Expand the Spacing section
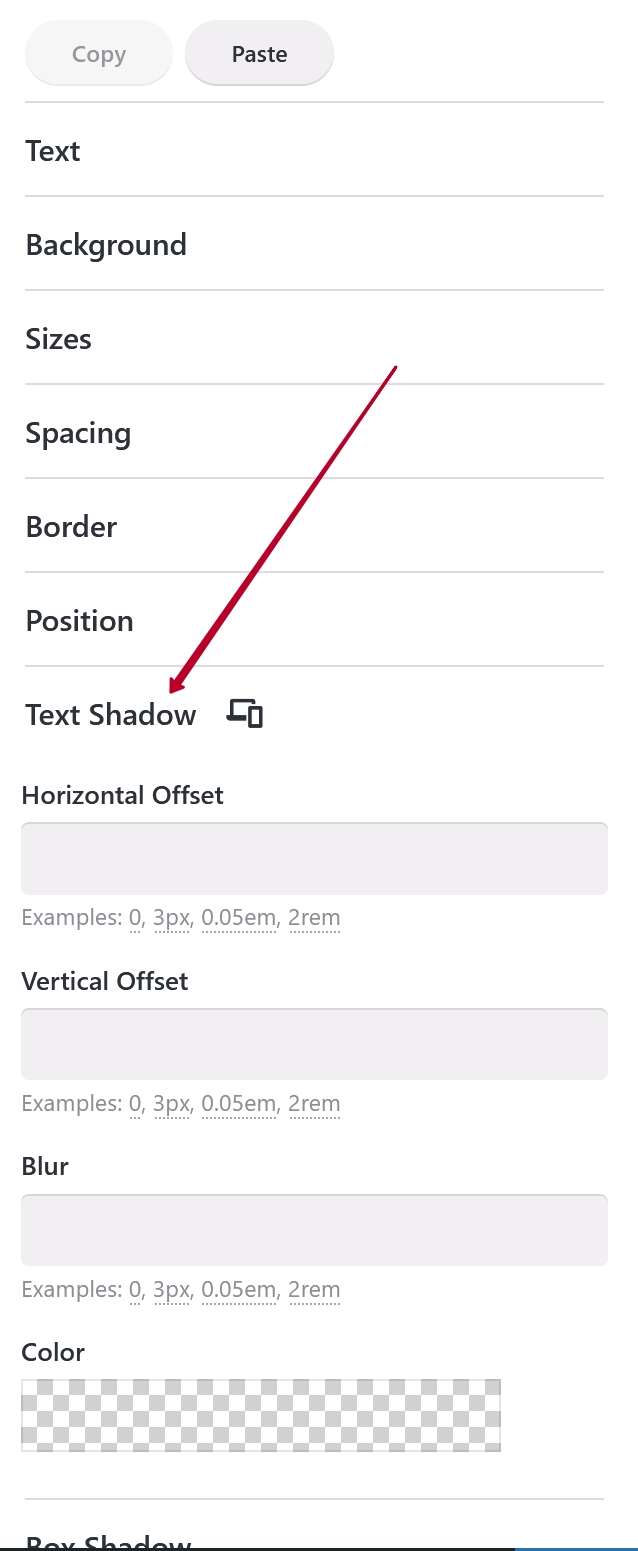638x1551 pixels. [78, 433]
